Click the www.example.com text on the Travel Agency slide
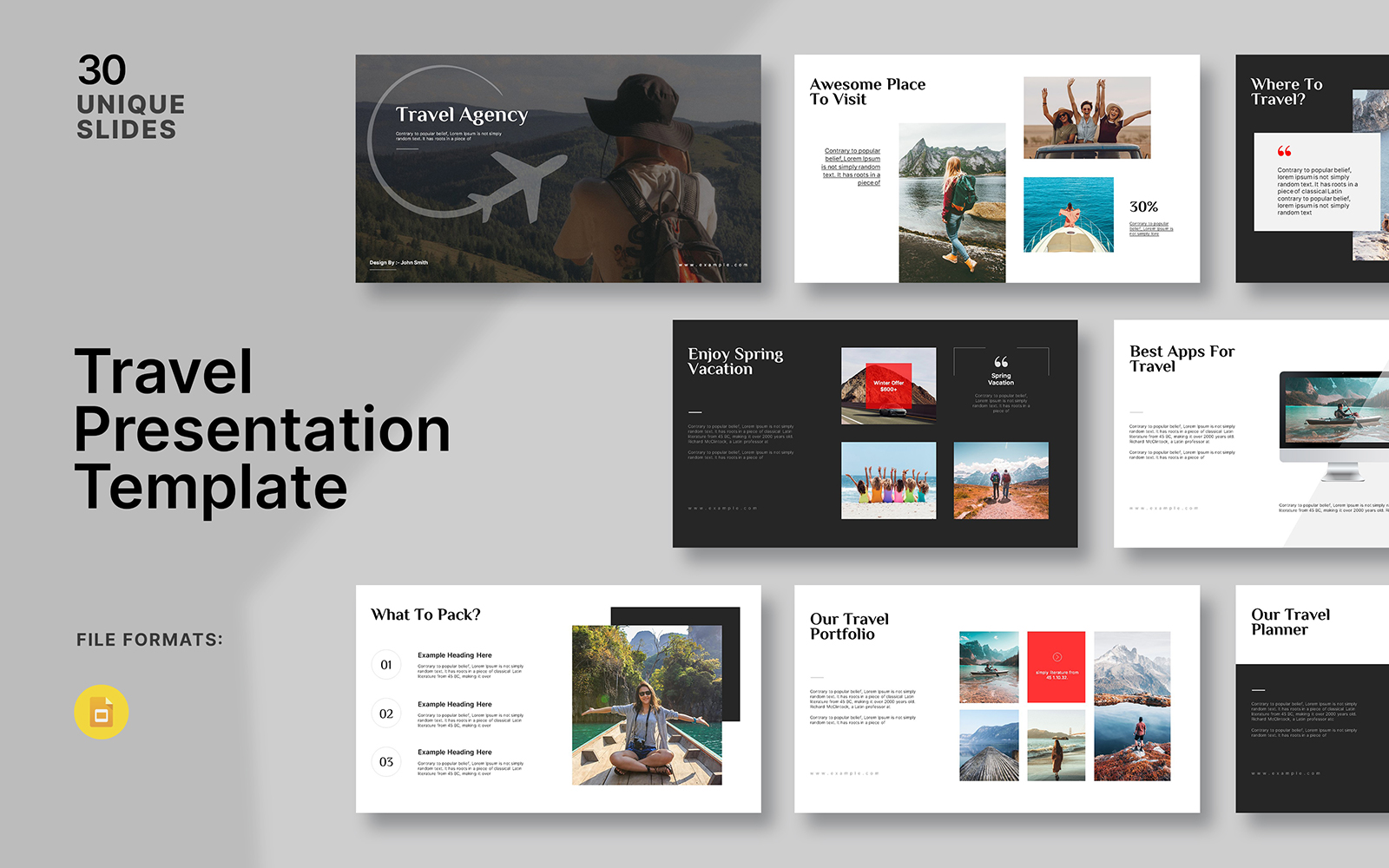This screenshot has height=868, width=1389. coord(713,265)
